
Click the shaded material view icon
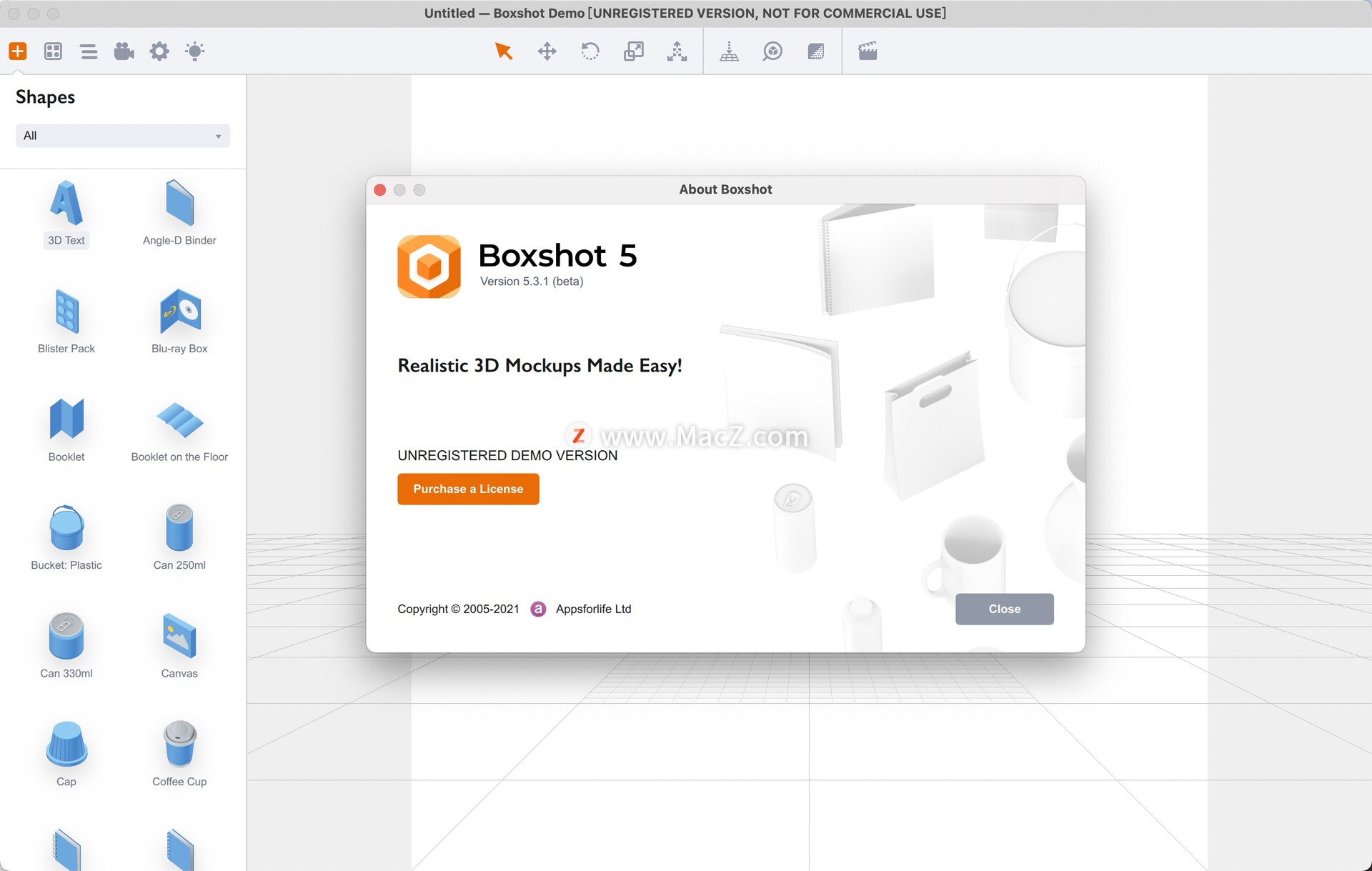[815, 51]
